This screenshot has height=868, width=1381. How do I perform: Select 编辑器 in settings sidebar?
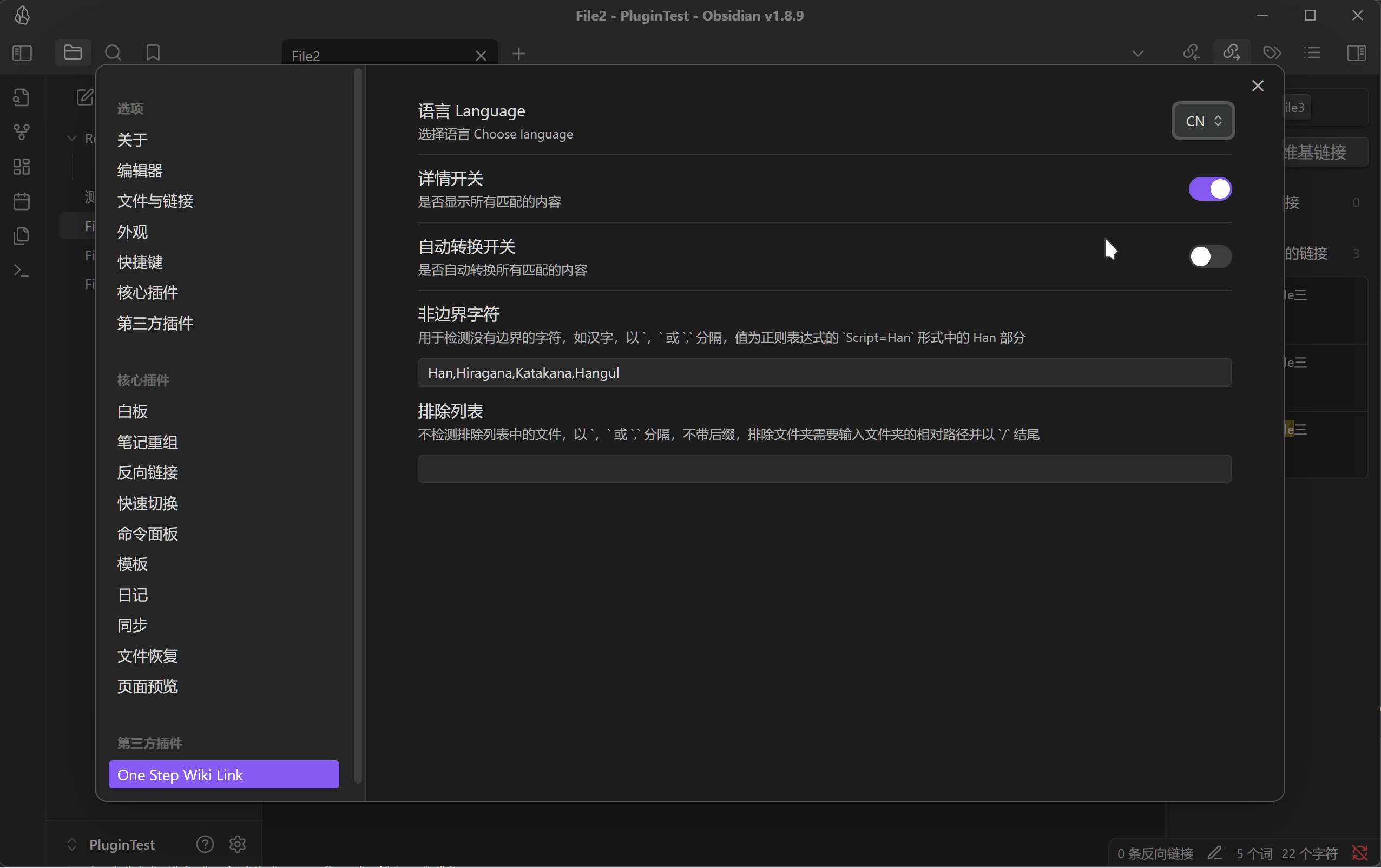(140, 170)
